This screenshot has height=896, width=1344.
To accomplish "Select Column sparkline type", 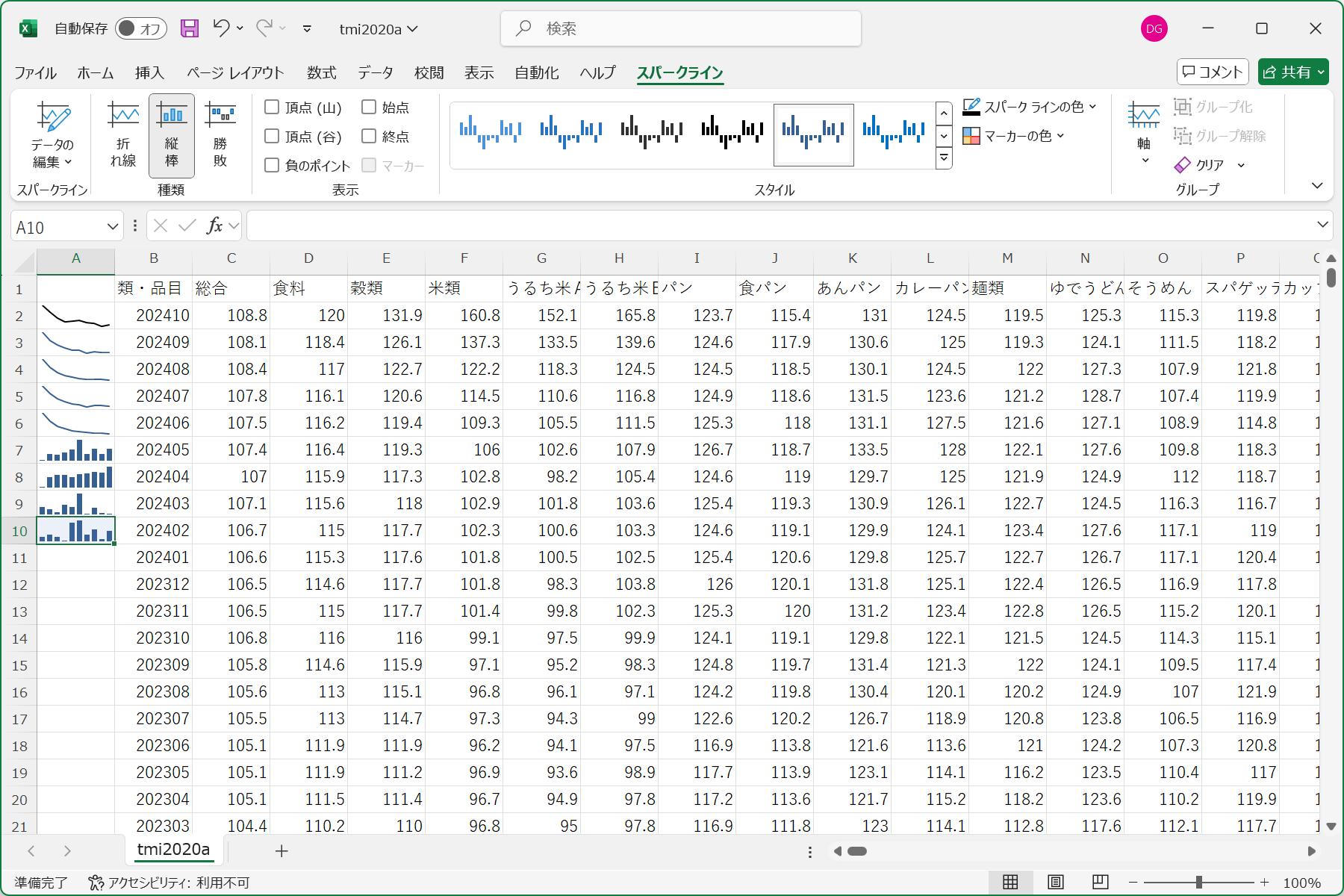I will [x=172, y=136].
